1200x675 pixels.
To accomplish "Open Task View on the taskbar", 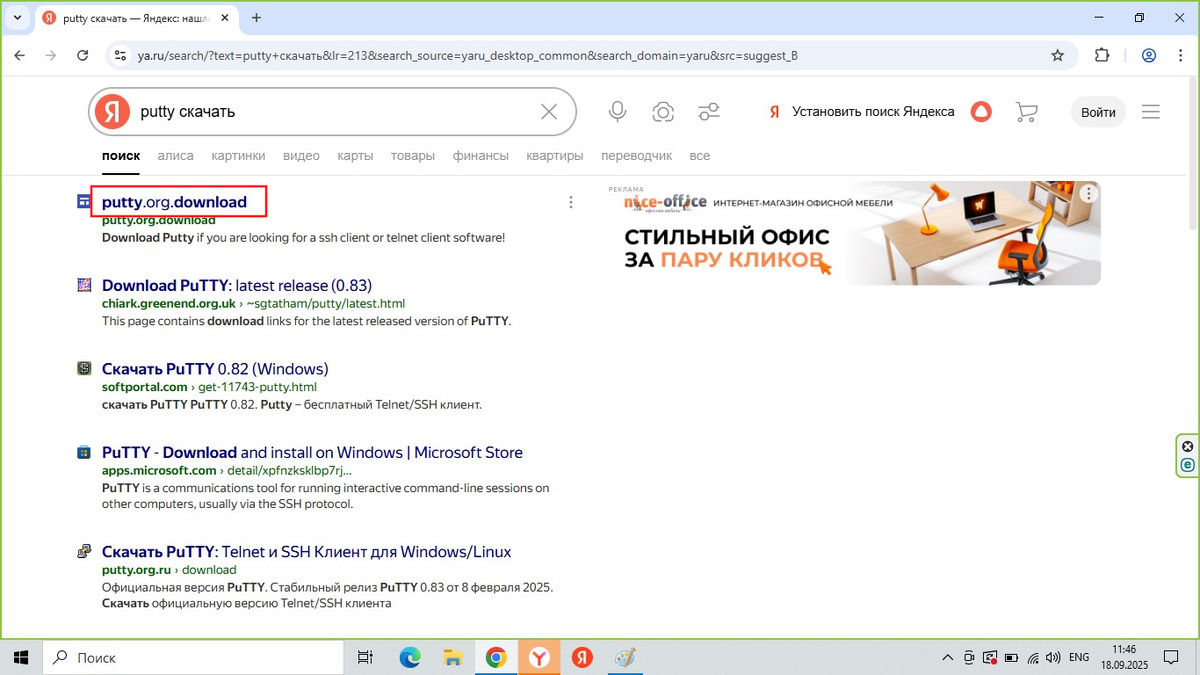I will pyautogui.click(x=365, y=657).
